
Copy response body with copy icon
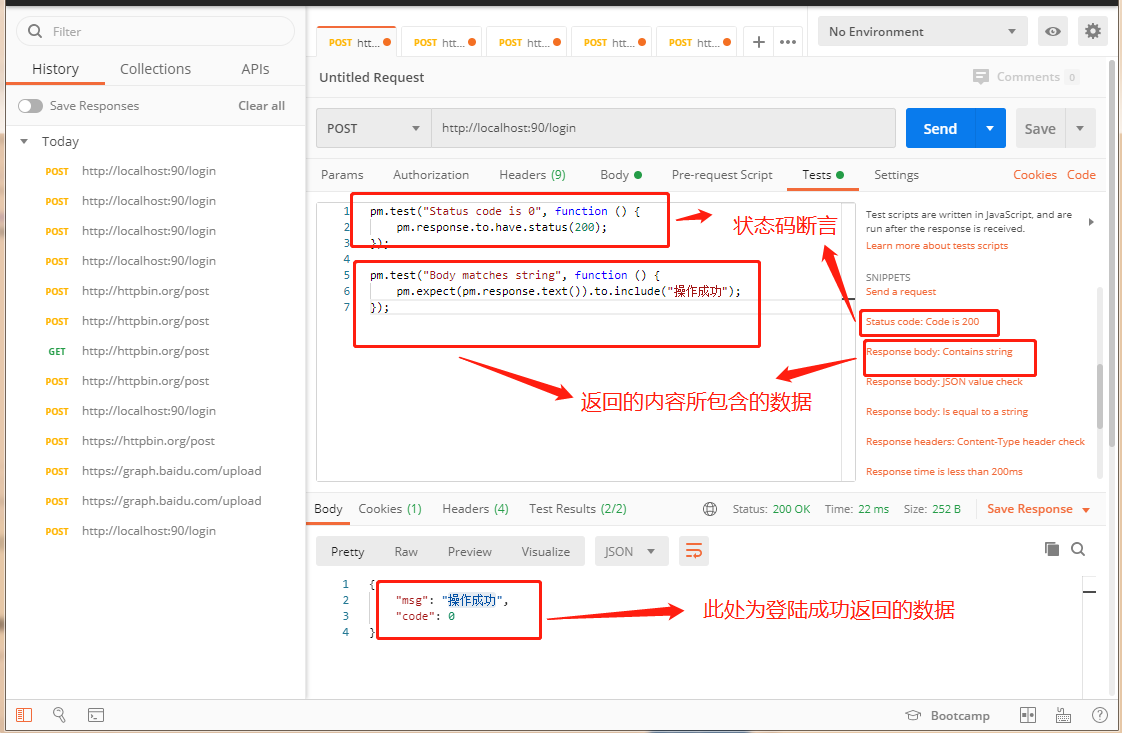(1051, 549)
